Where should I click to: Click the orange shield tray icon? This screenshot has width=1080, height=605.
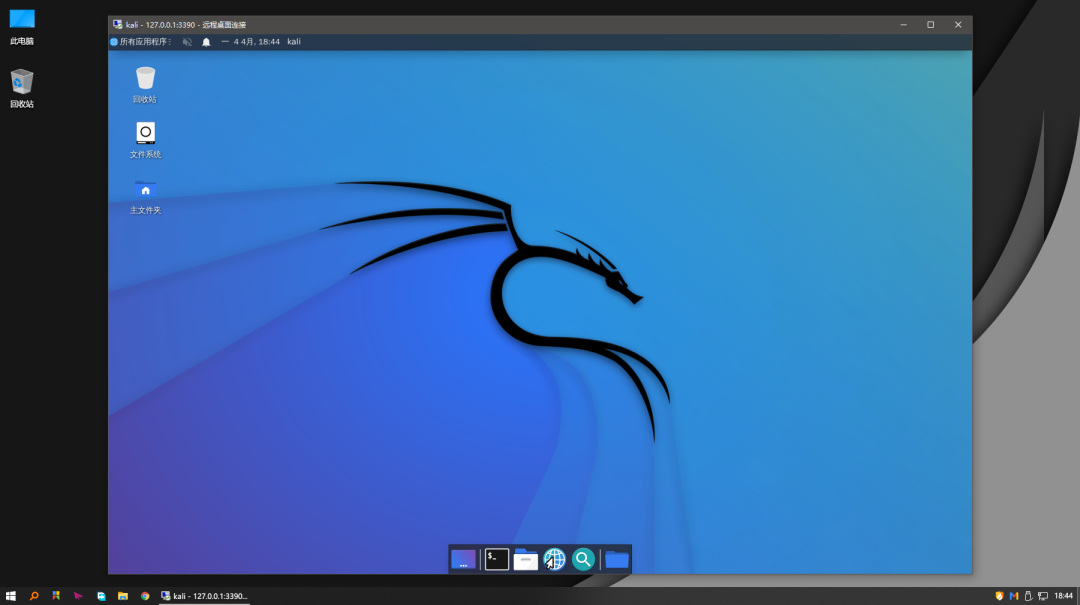(999, 596)
